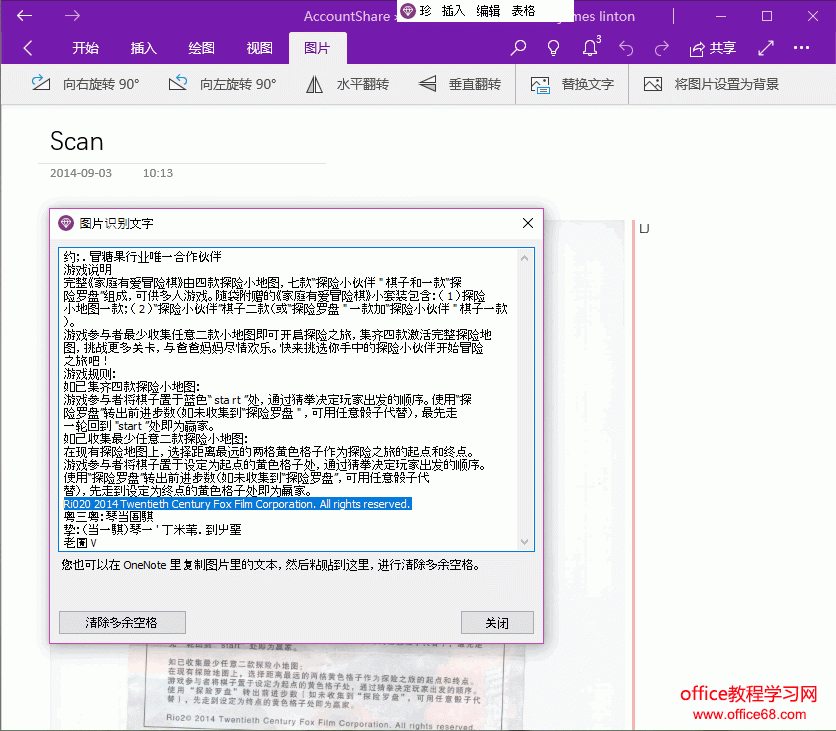Flip picture horizontally (水平翻转)
Screen dimensions: 836x731
point(347,85)
